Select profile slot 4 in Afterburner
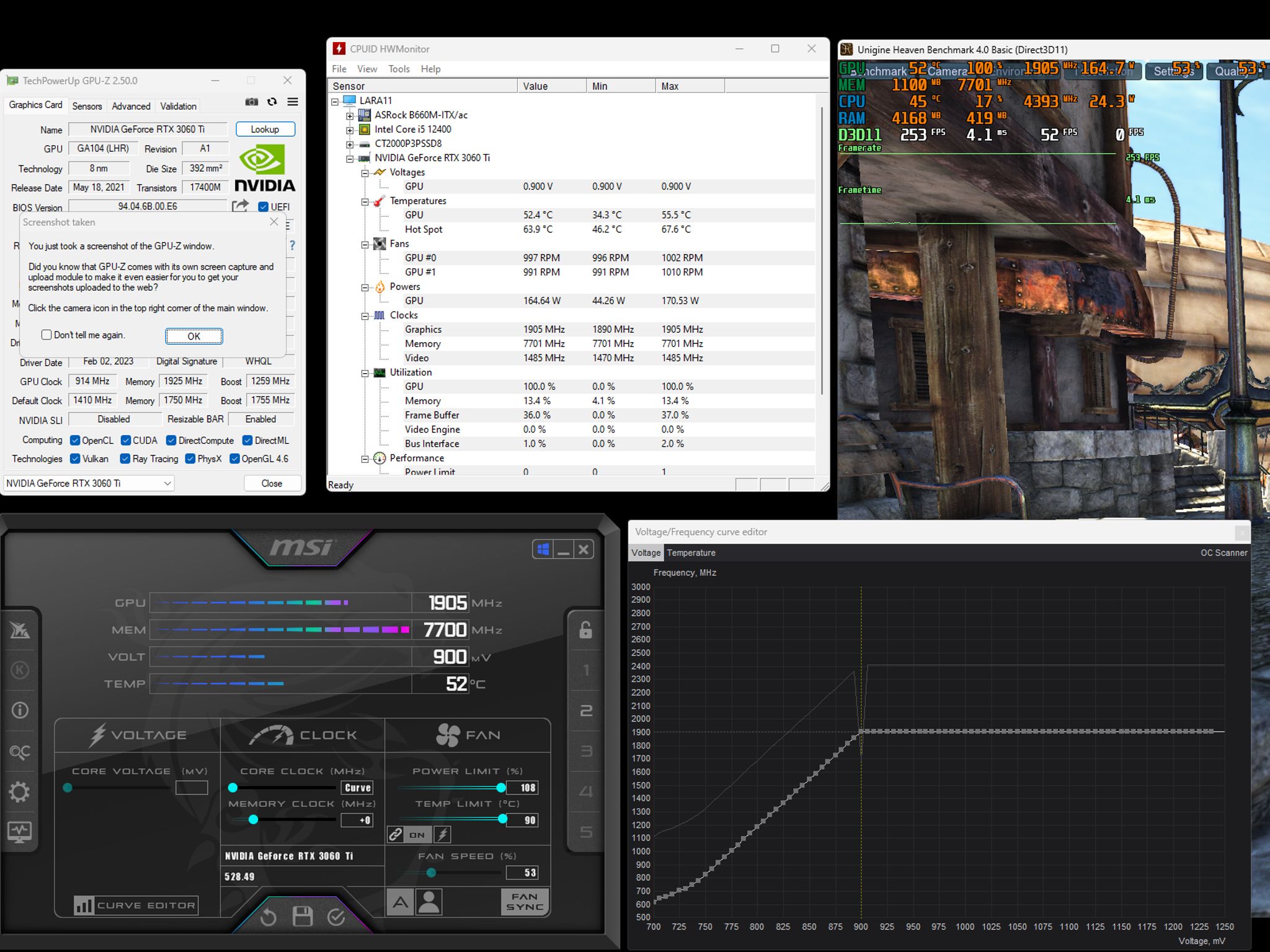The width and height of the screenshot is (1270, 952). click(x=585, y=791)
